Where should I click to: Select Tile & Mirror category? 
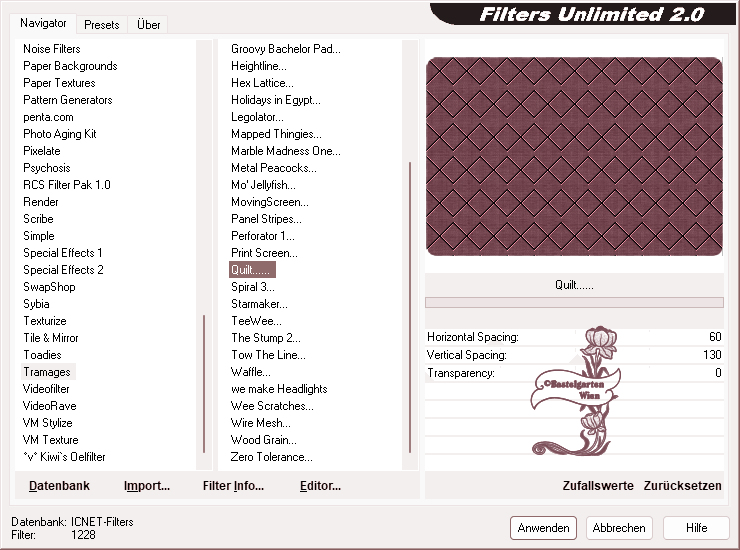click(x=50, y=338)
